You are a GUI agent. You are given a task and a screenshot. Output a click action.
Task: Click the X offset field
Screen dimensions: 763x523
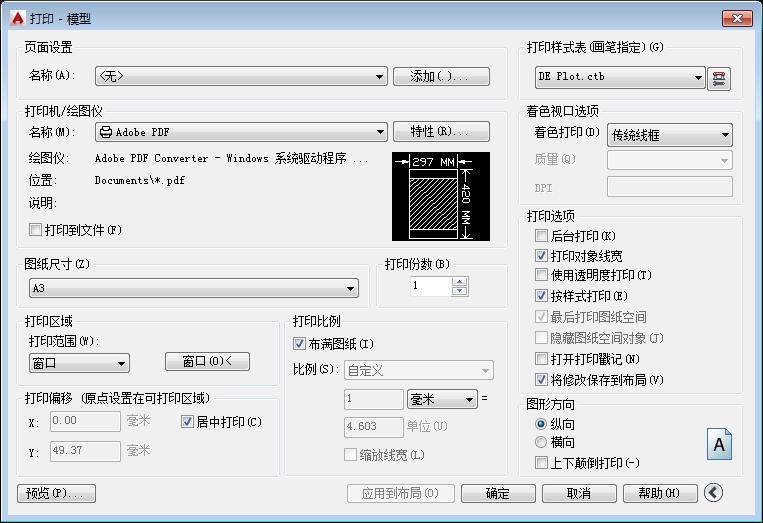click(85, 421)
